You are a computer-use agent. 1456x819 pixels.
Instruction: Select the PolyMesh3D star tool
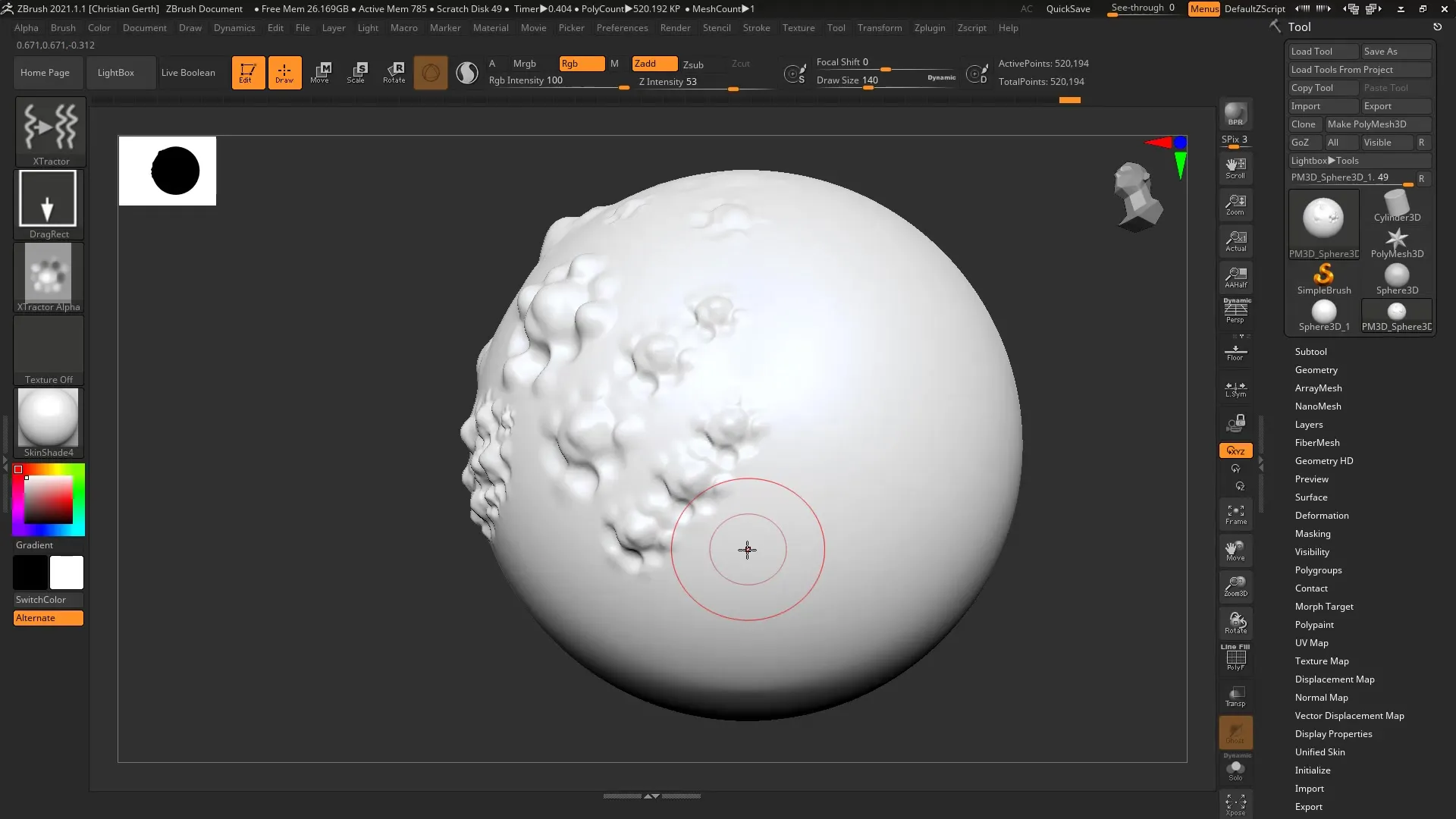1397,243
